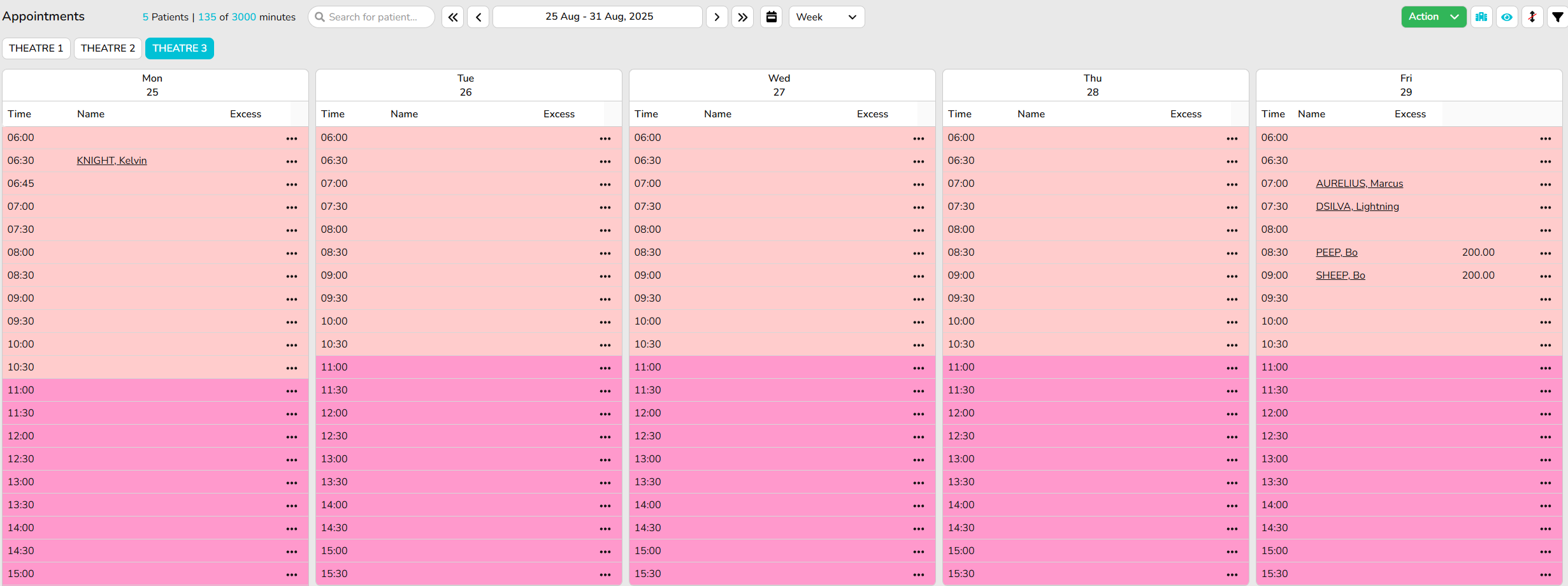Go to previous week with single chevron
This screenshot has width=1568, height=586.
(478, 17)
